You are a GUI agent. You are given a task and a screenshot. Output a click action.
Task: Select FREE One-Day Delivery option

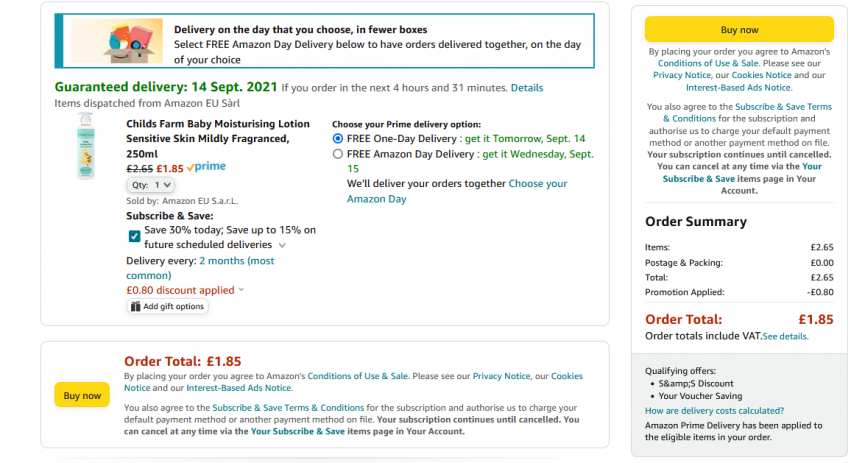pyautogui.click(x=338, y=139)
